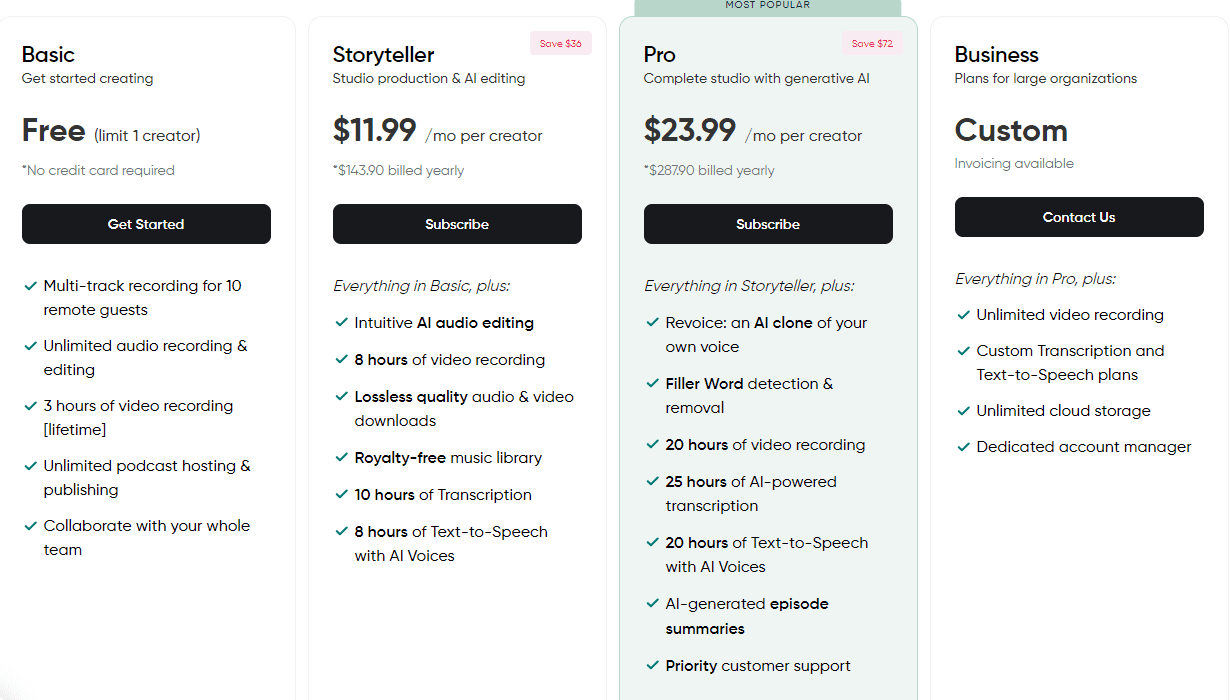
Task: Click the Save $72 badge on Pro
Action: [872, 44]
